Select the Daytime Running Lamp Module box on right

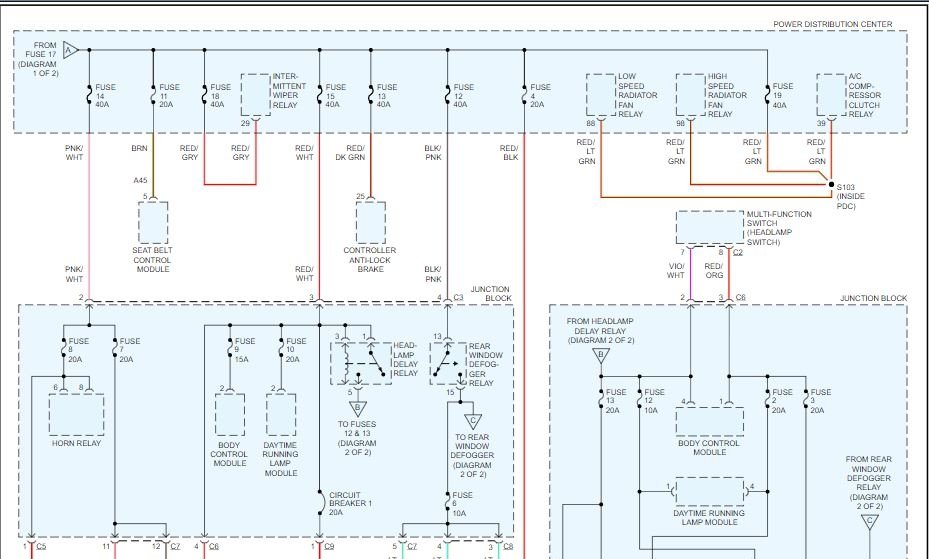pos(709,491)
